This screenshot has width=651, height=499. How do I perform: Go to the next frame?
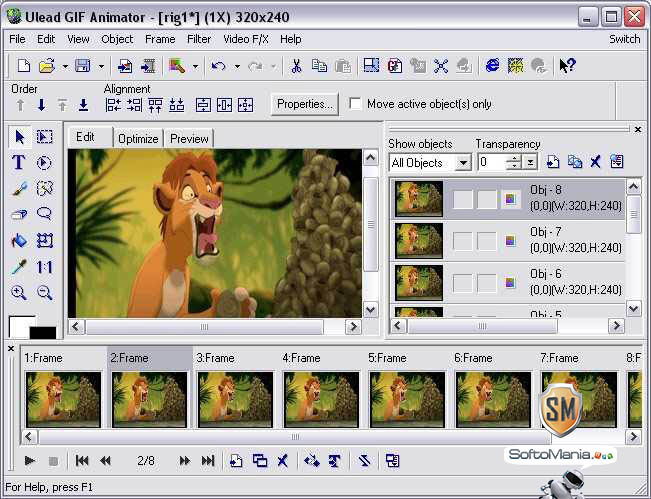coord(185,460)
